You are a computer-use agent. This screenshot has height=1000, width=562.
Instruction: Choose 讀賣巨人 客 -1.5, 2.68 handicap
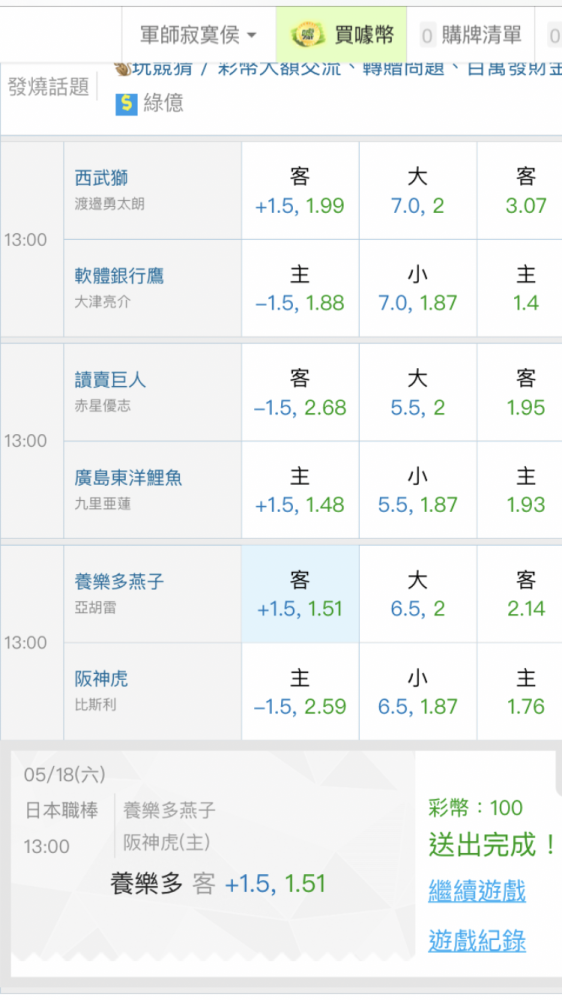point(300,392)
